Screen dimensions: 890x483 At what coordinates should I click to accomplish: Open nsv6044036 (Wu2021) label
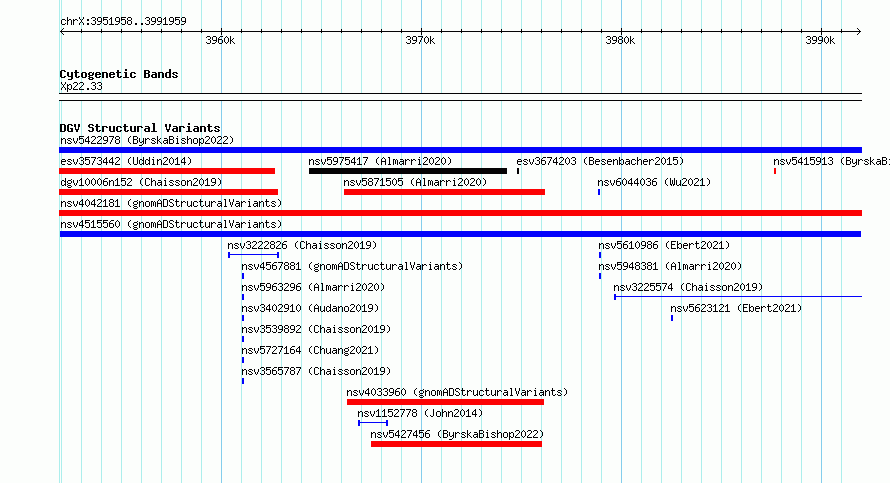pyautogui.click(x=654, y=182)
